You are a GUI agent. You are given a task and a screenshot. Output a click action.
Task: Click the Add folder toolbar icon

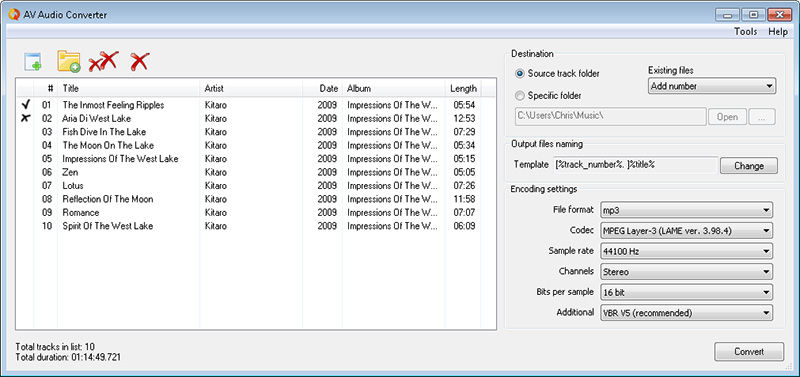69,61
